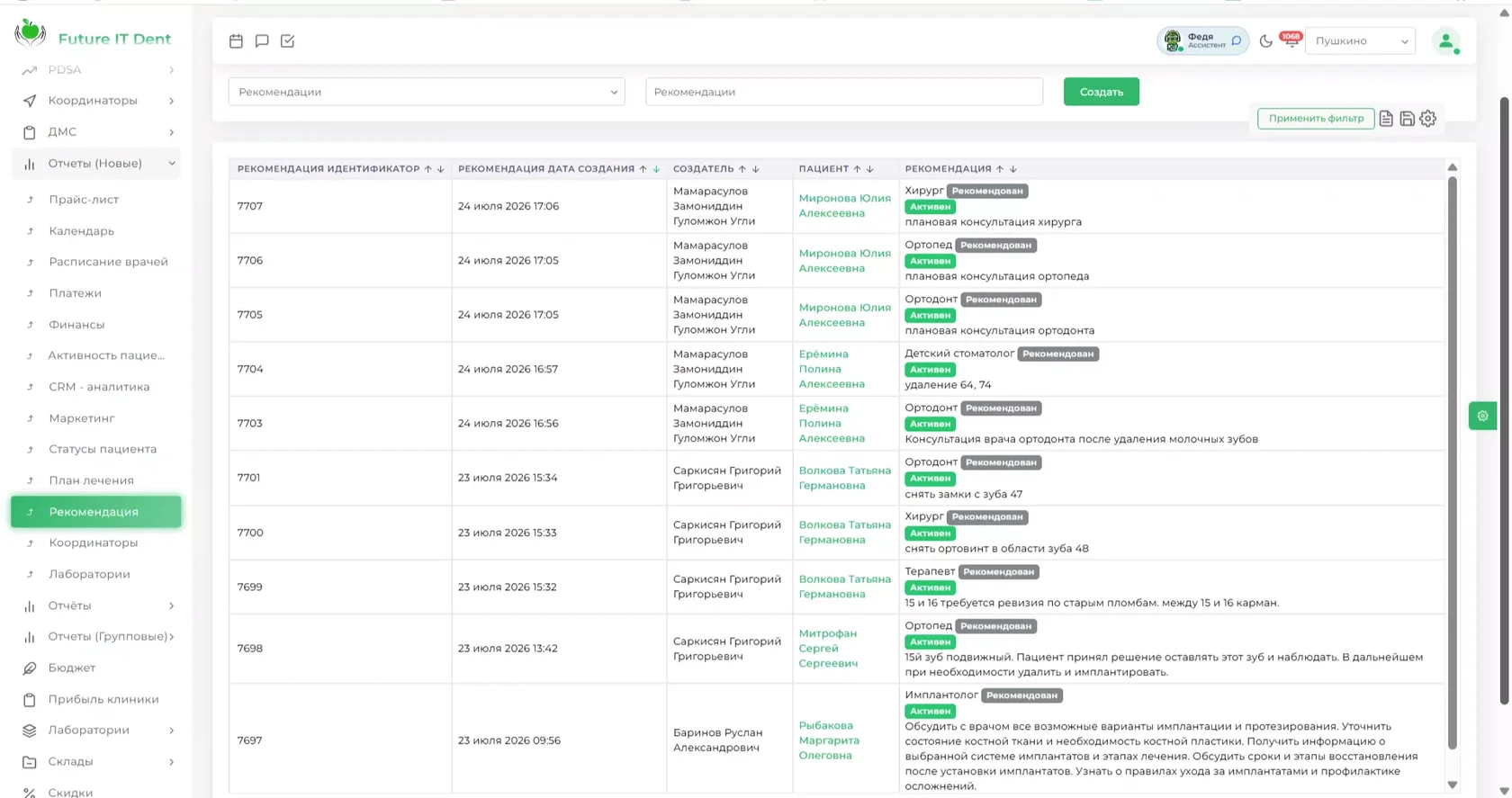The image size is (1512, 798).
Task: Click Применить фильтр button
Action: (x=1315, y=119)
